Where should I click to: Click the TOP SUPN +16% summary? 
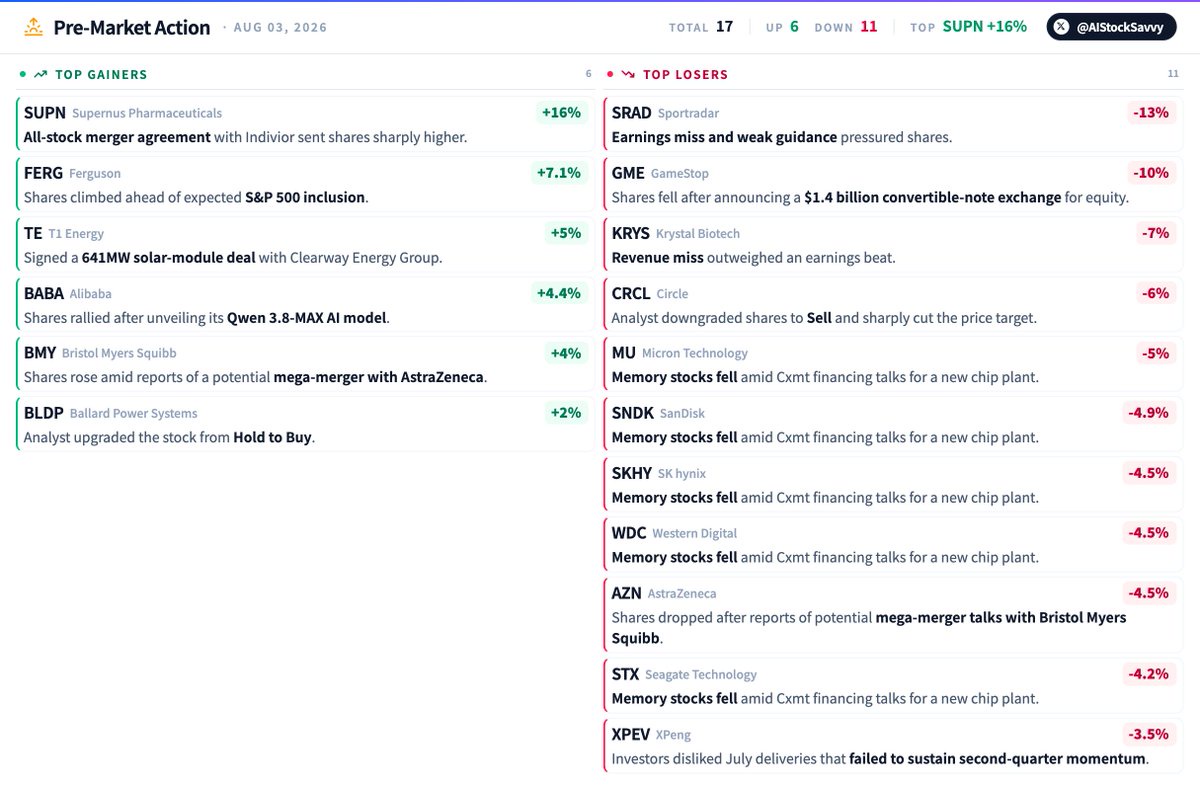click(968, 27)
